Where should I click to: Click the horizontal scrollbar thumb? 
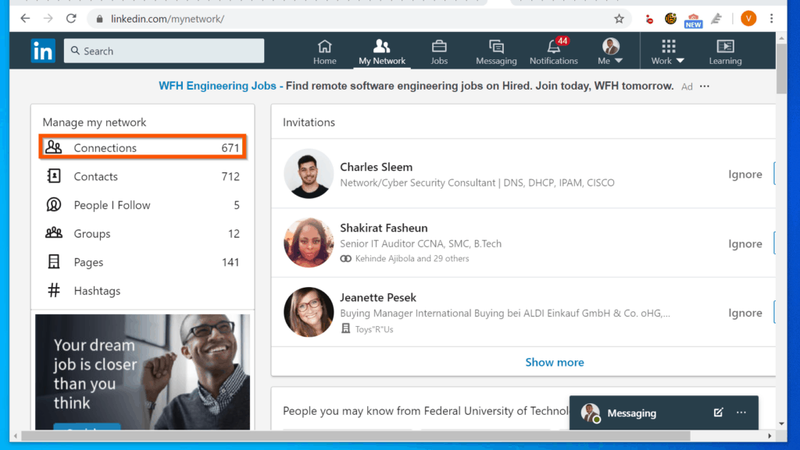click(x=356, y=436)
